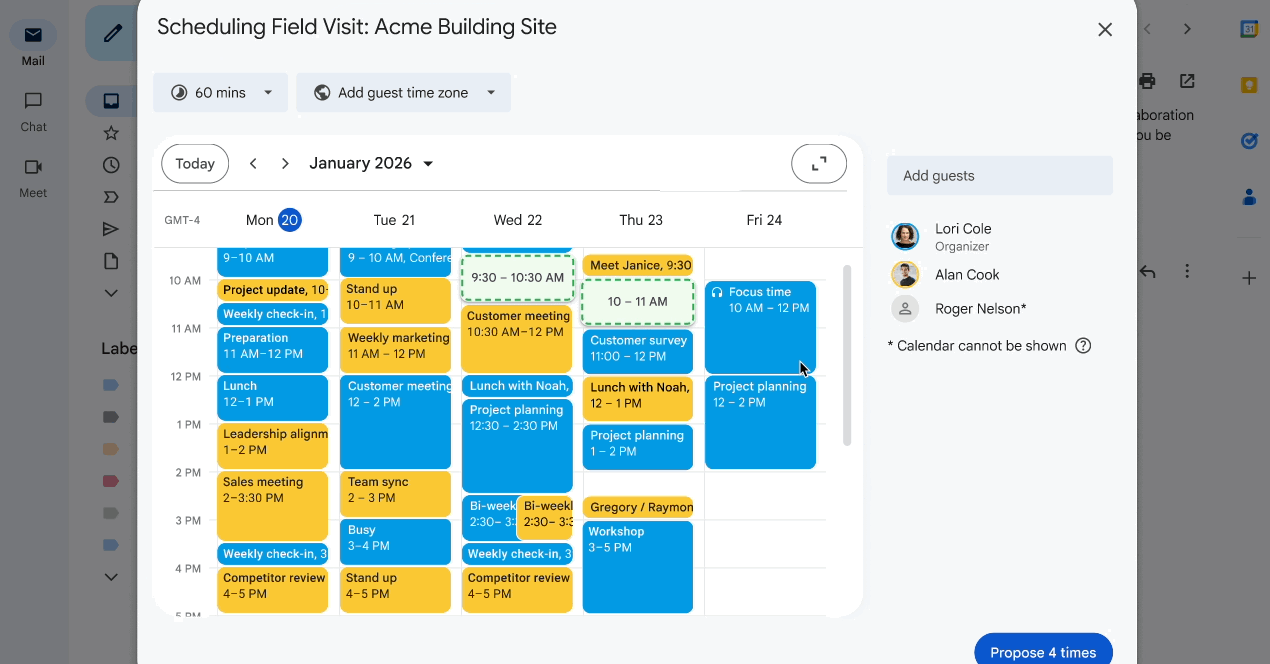Click the help icon beside calendar notice
The image size is (1270, 664).
1083,346
